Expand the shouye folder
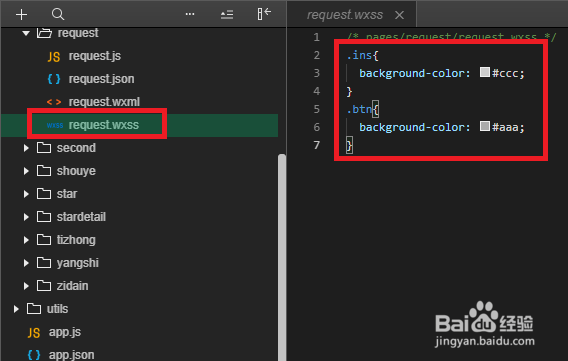The height and width of the screenshot is (361, 568). 26,171
